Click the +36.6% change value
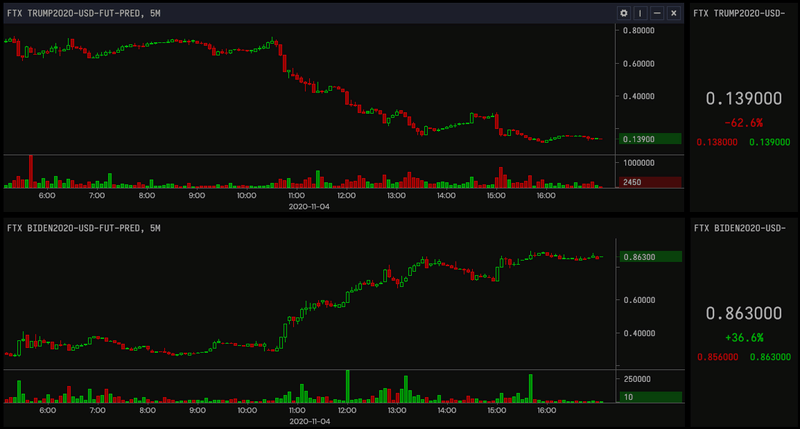The image size is (800, 429). point(744,338)
